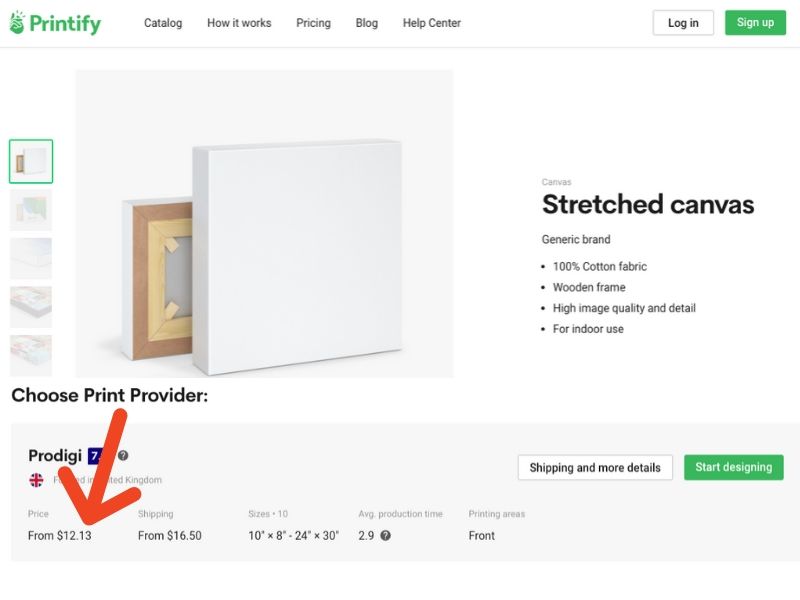Select the third product thumbnail
The width and height of the screenshot is (800, 600).
[31, 258]
